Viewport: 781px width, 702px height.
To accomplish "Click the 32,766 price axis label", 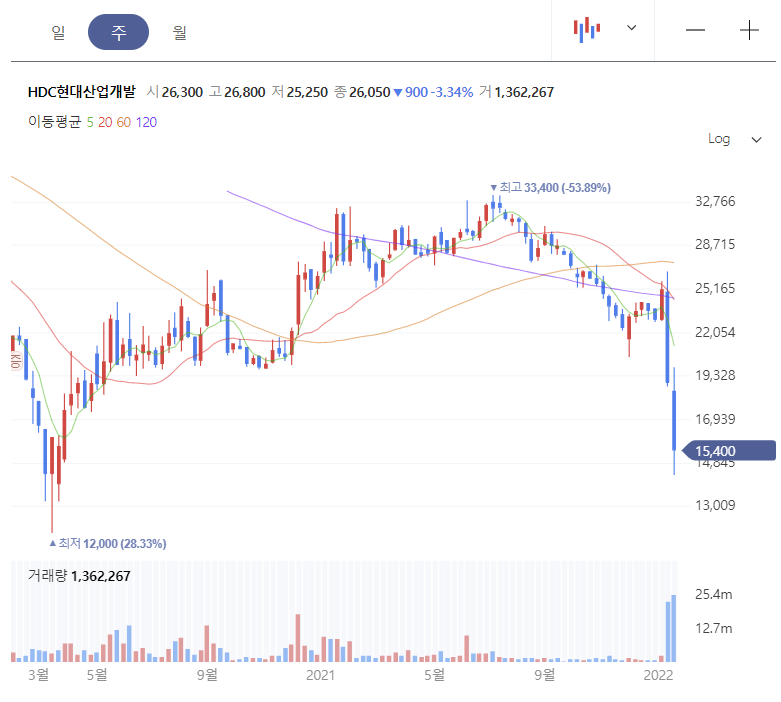I will coord(715,201).
